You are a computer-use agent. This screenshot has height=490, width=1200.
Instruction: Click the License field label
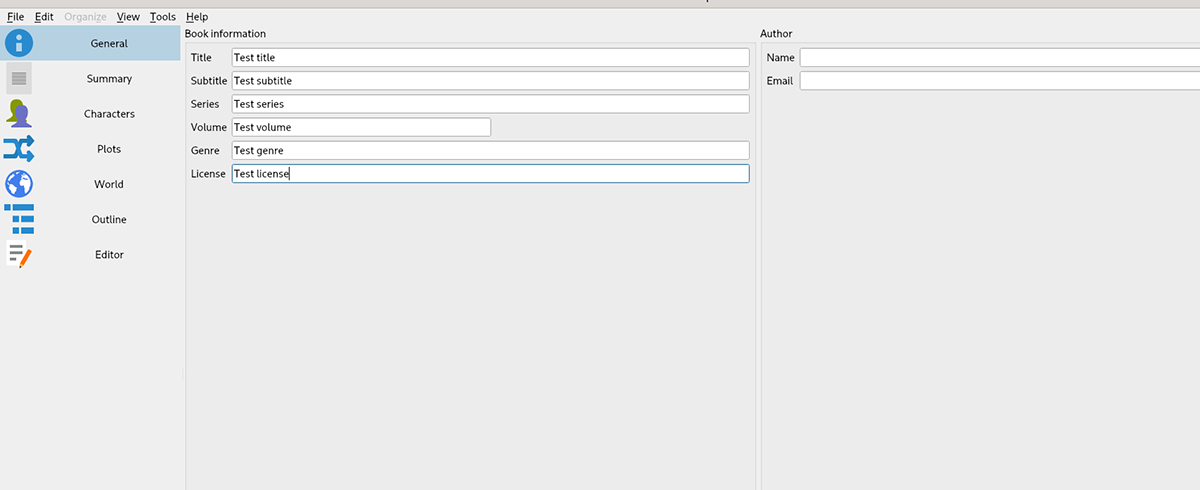(x=208, y=174)
